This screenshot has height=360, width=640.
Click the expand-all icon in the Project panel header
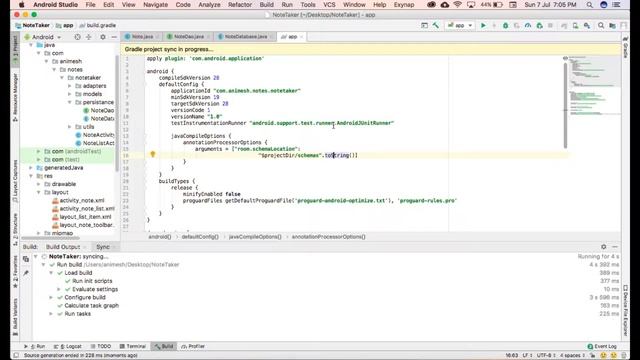(x=89, y=37)
